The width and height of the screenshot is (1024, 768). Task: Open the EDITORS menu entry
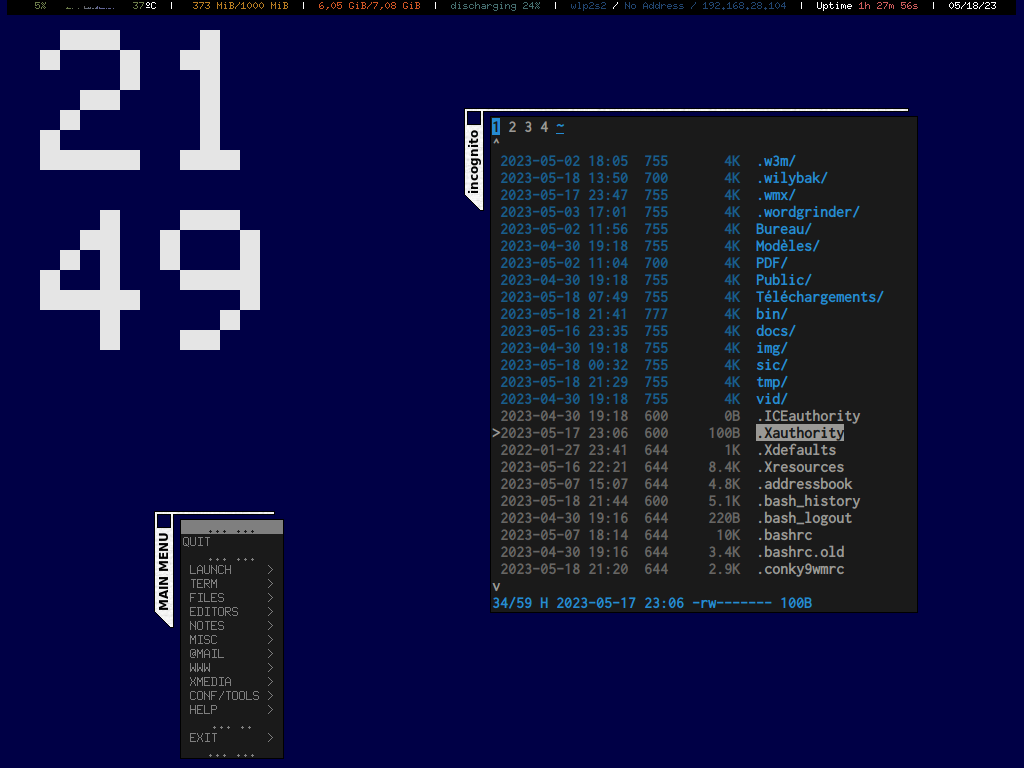coord(214,612)
